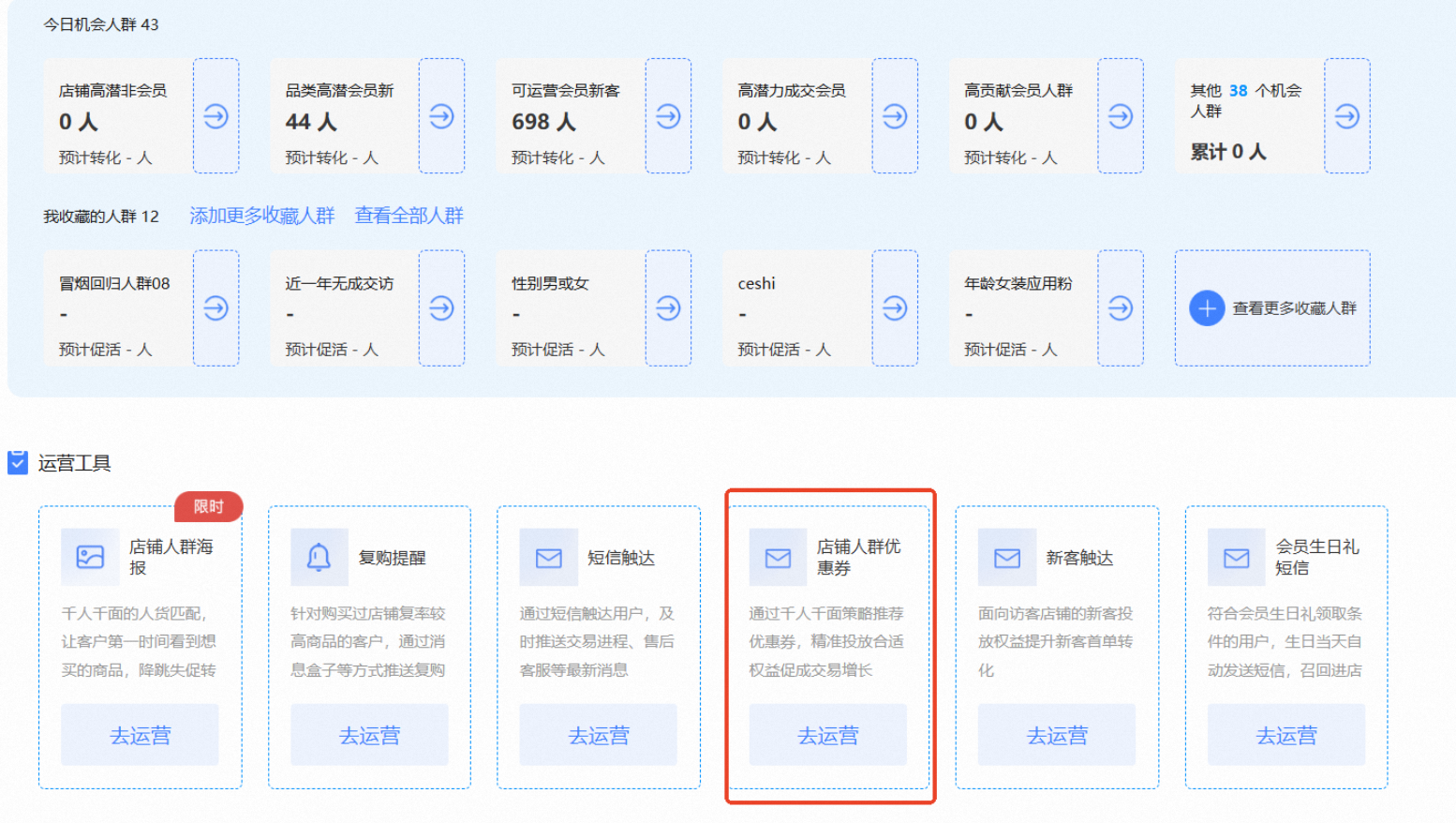Screen dimensions: 1456x823
Task: Click arrow icon for 店铺高潜非会员 card
Action: coord(215,116)
